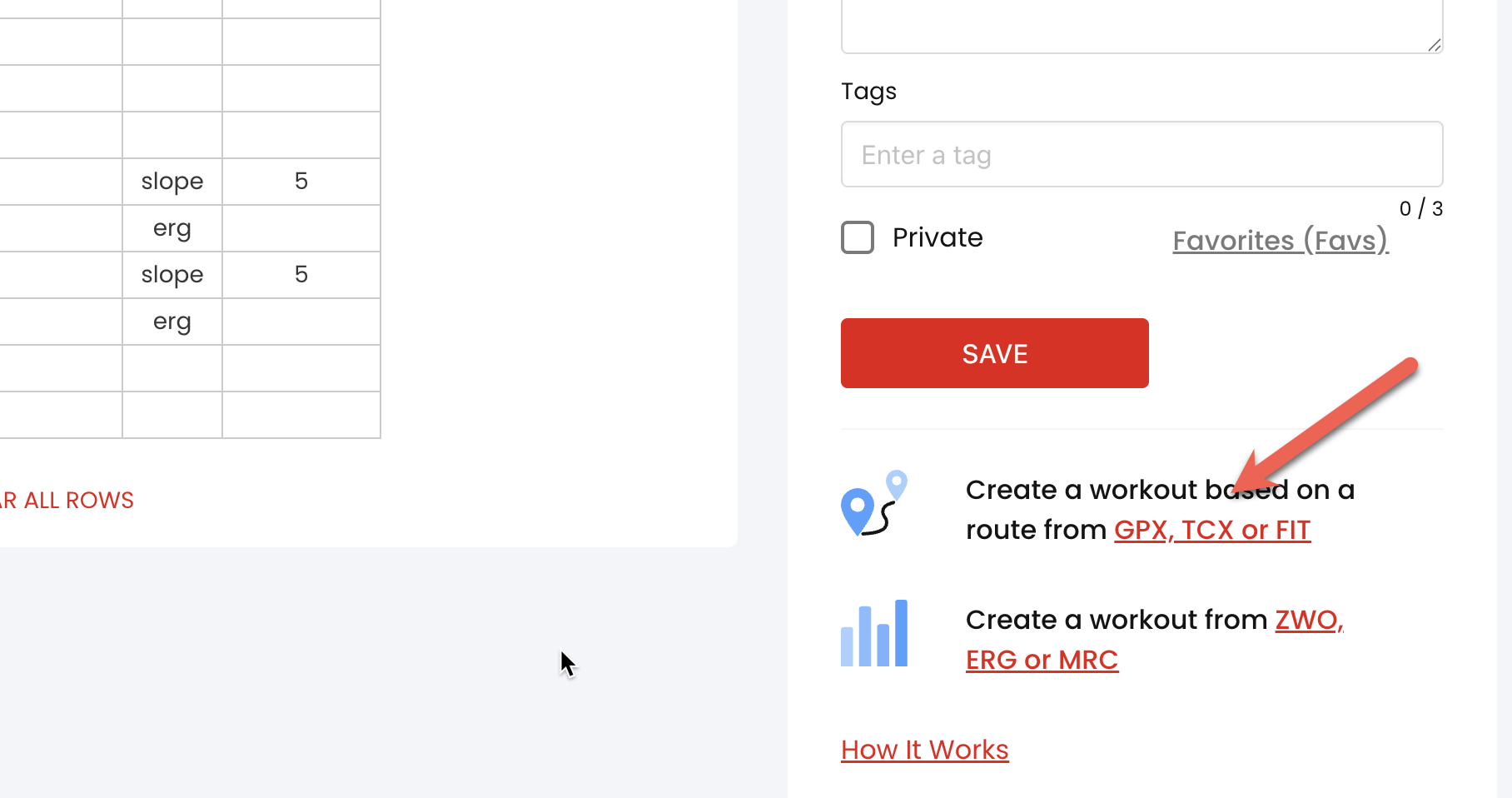Select the first erg cell in the table
1512x798 pixels.
click(172, 228)
